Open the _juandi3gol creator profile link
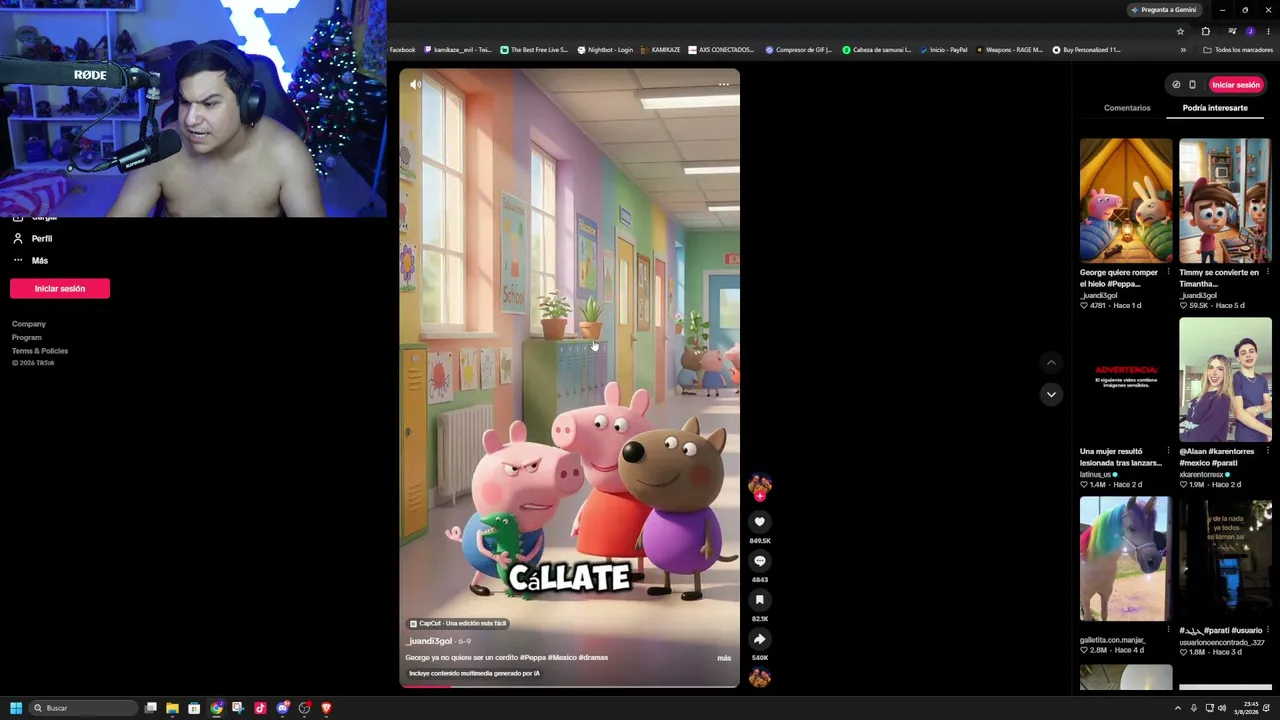Image resolution: width=1280 pixels, height=720 pixels. [x=429, y=641]
